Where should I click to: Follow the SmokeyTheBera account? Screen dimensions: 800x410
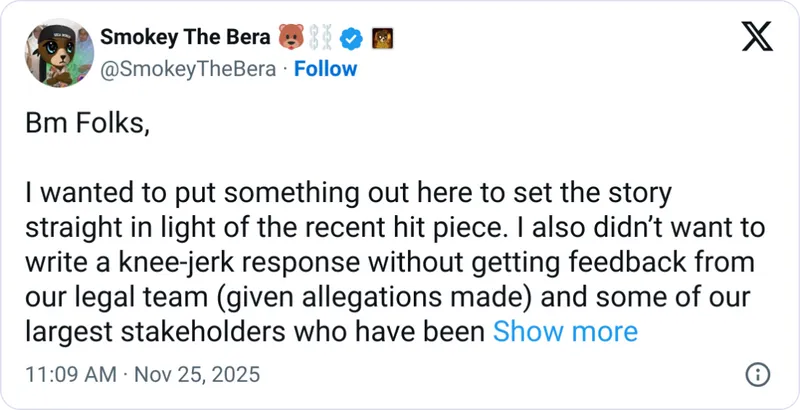coord(325,69)
